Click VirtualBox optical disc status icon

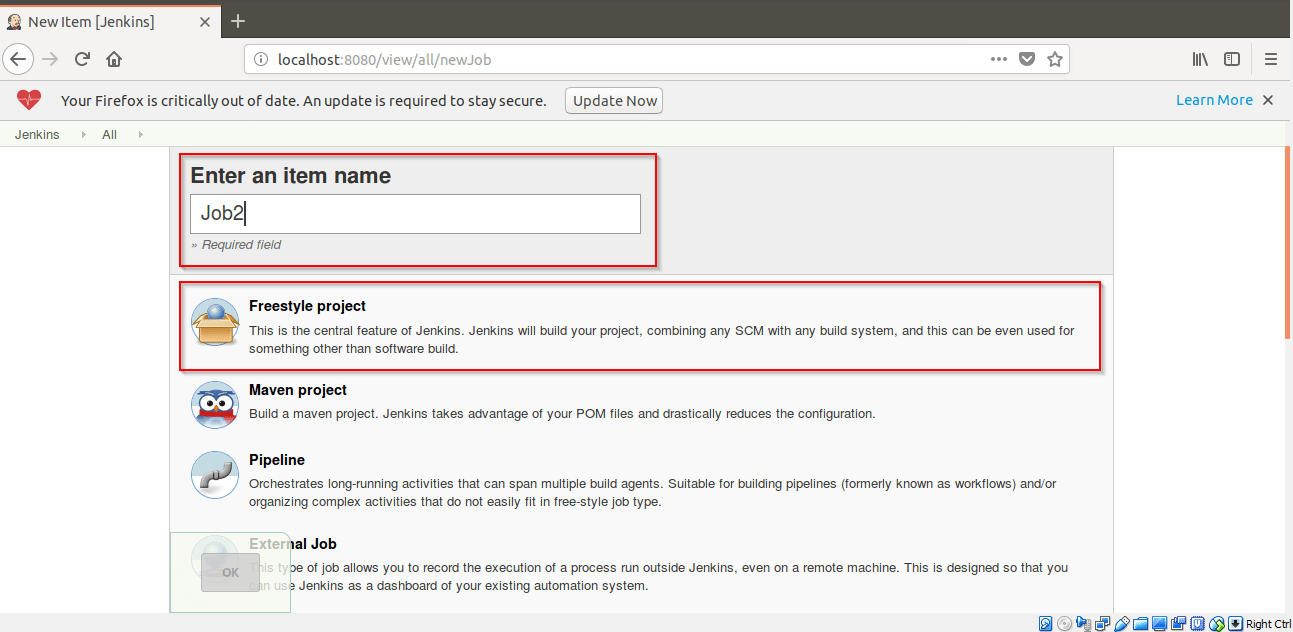point(1064,624)
